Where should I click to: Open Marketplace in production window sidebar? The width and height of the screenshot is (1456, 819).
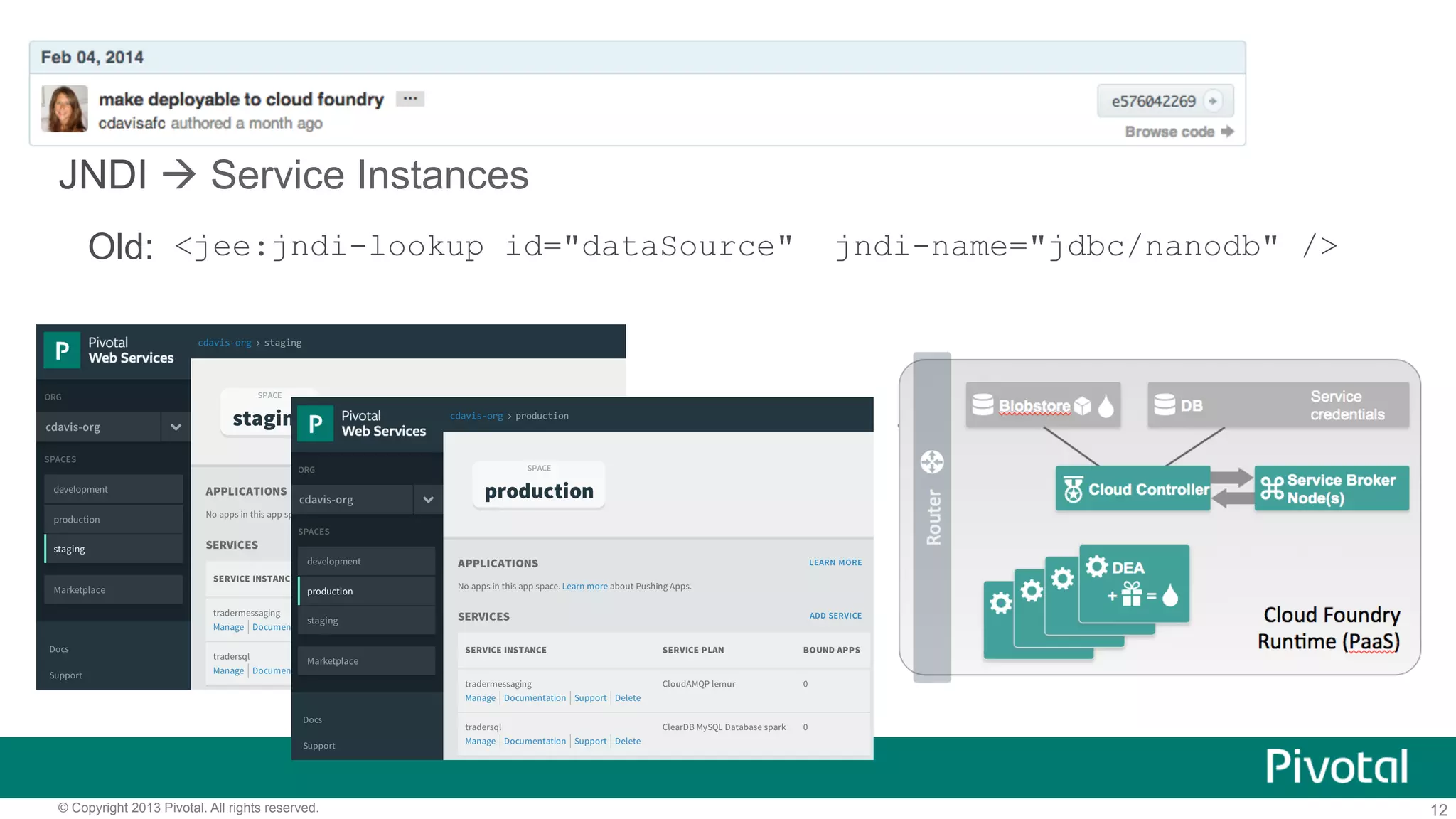click(x=367, y=660)
